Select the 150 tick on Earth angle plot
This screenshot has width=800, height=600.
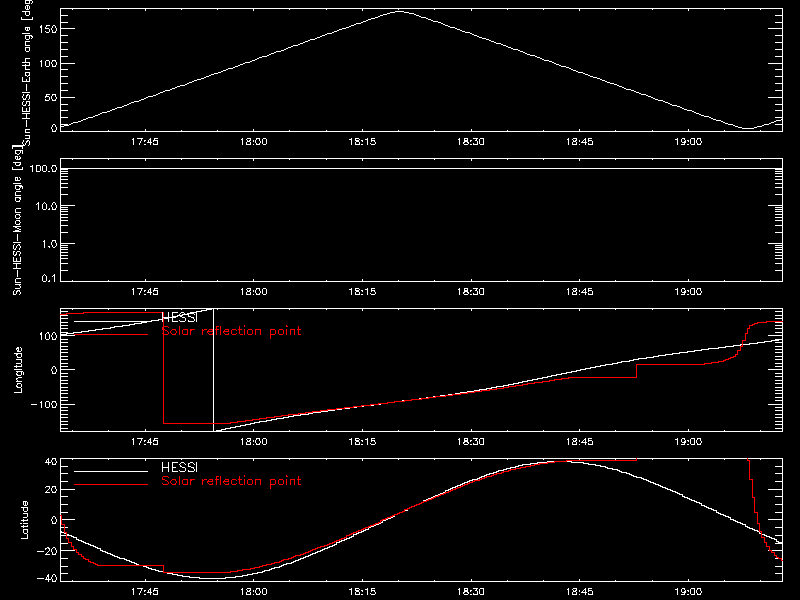[x=47, y=29]
